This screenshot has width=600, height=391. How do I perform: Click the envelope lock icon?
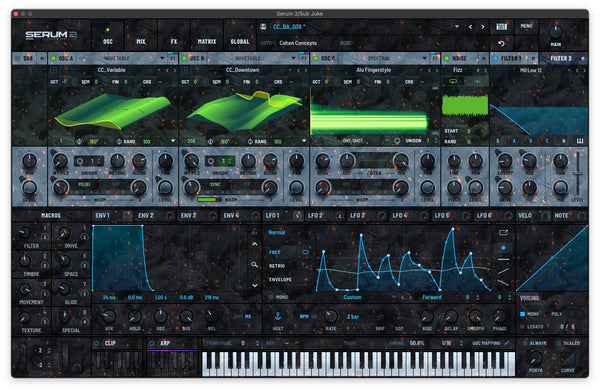254,231
